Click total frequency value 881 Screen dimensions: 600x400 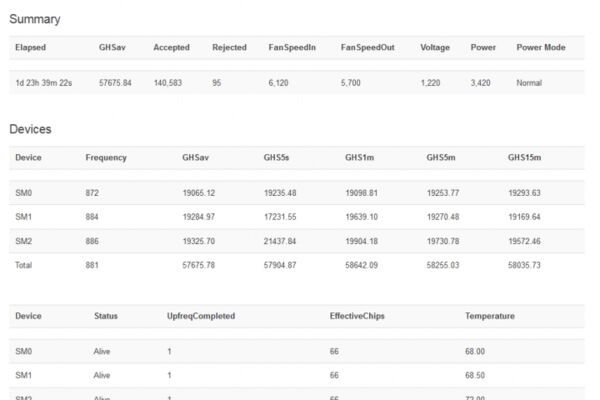[92, 265]
